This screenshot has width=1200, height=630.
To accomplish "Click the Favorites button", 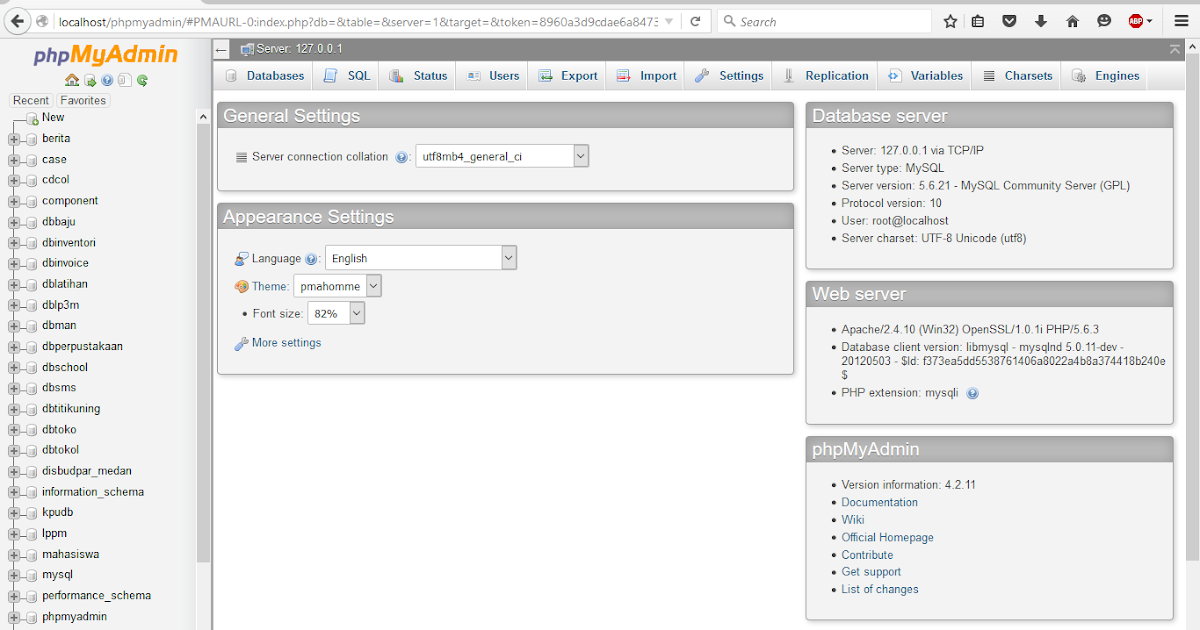I will [83, 101].
